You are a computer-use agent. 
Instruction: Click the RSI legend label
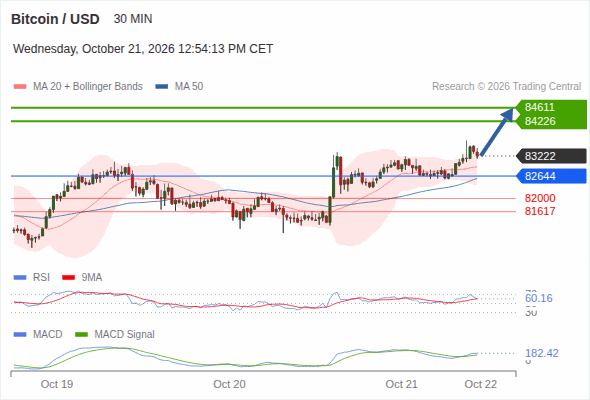coord(41,278)
